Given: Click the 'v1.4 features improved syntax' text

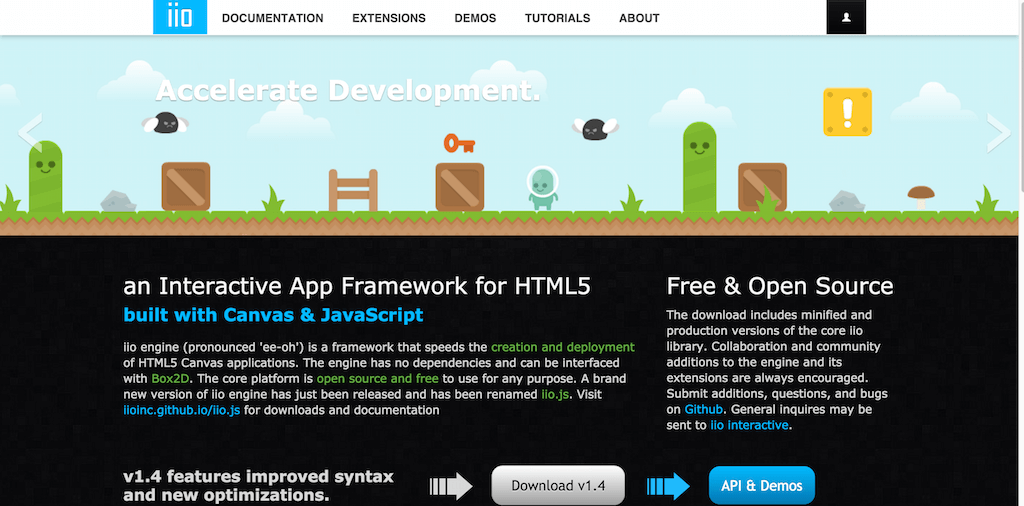Looking at the screenshot, I should 259,477.
